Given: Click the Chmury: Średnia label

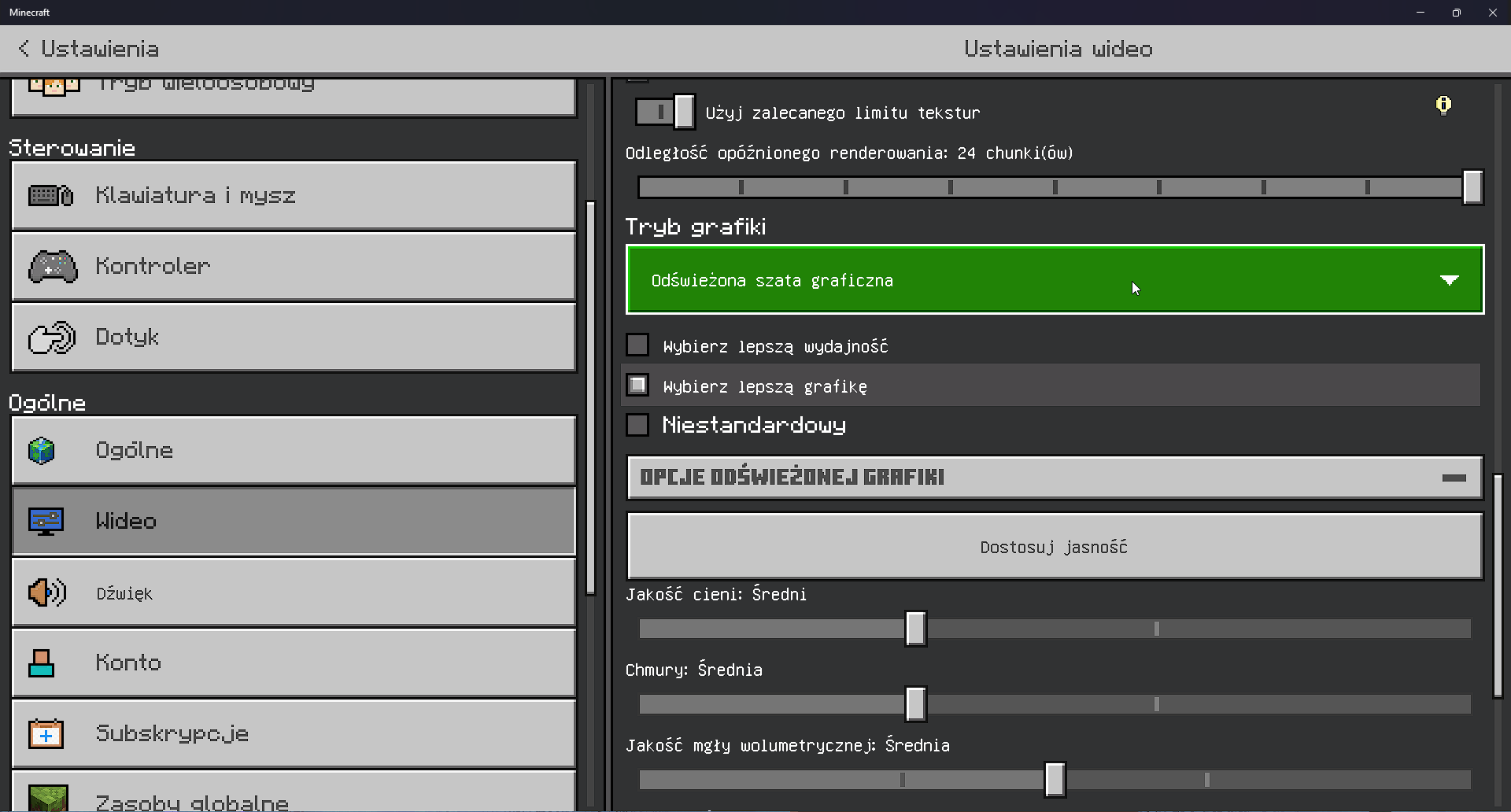Looking at the screenshot, I should pyautogui.click(x=694, y=670).
